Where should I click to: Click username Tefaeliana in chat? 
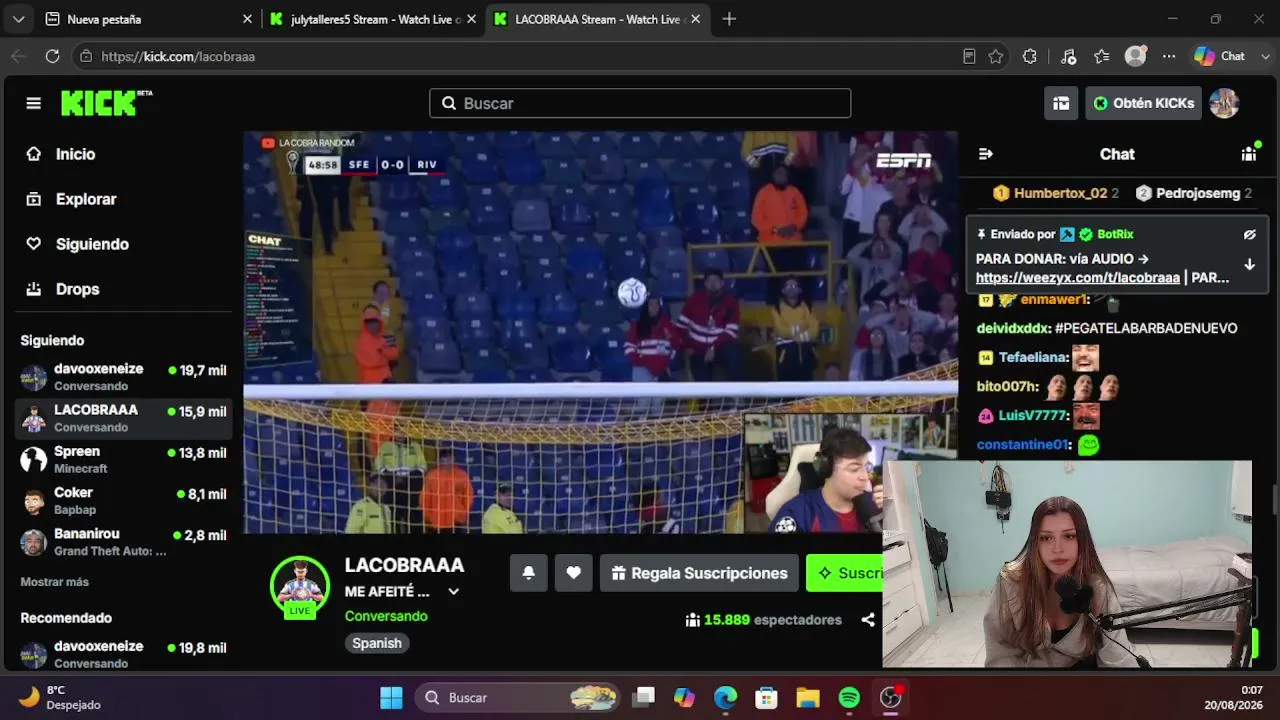[1033, 358]
